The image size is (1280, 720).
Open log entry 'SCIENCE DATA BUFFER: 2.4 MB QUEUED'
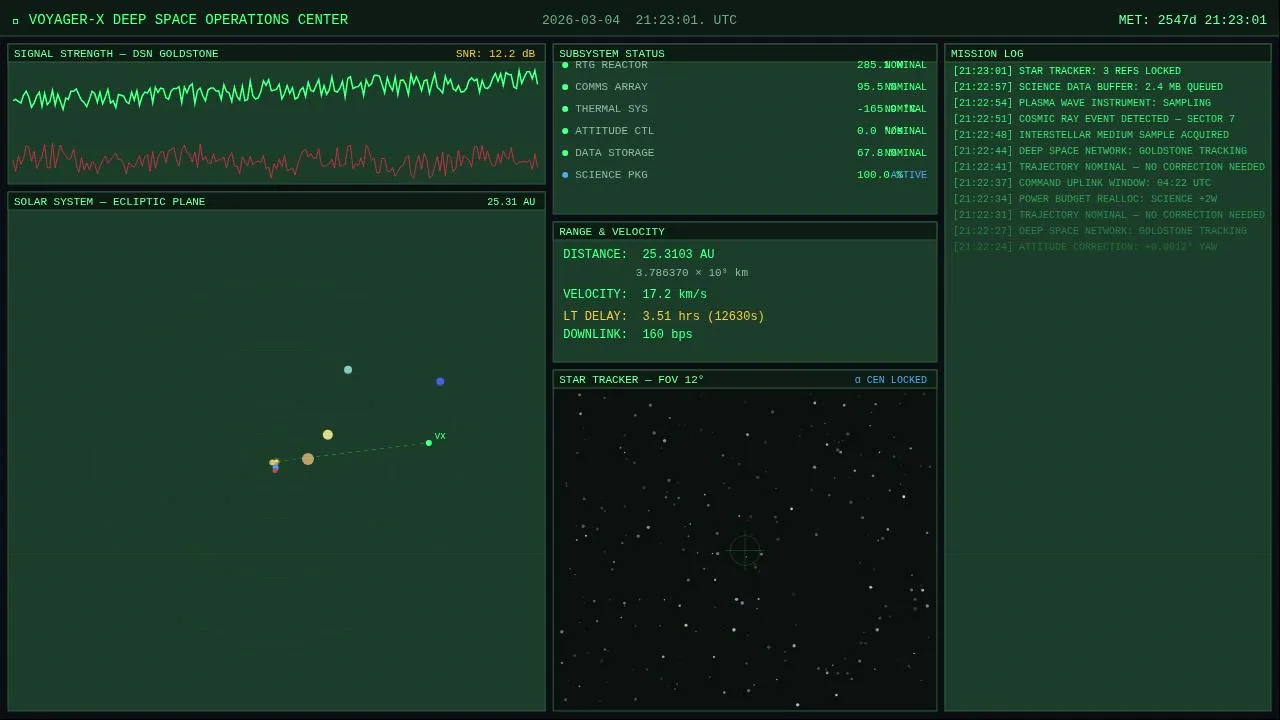tap(1087, 87)
